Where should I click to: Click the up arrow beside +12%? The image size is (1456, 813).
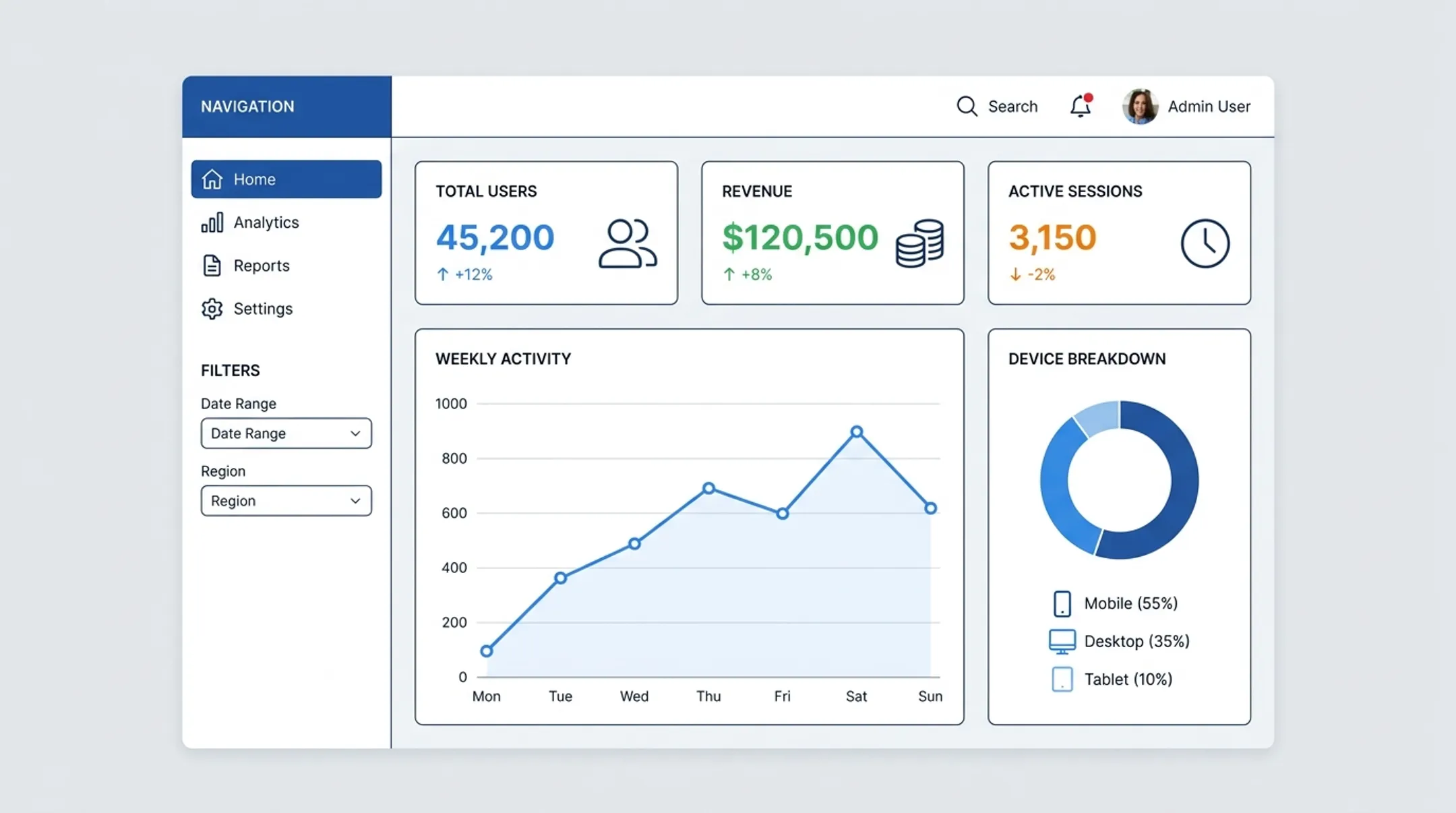(443, 274)
